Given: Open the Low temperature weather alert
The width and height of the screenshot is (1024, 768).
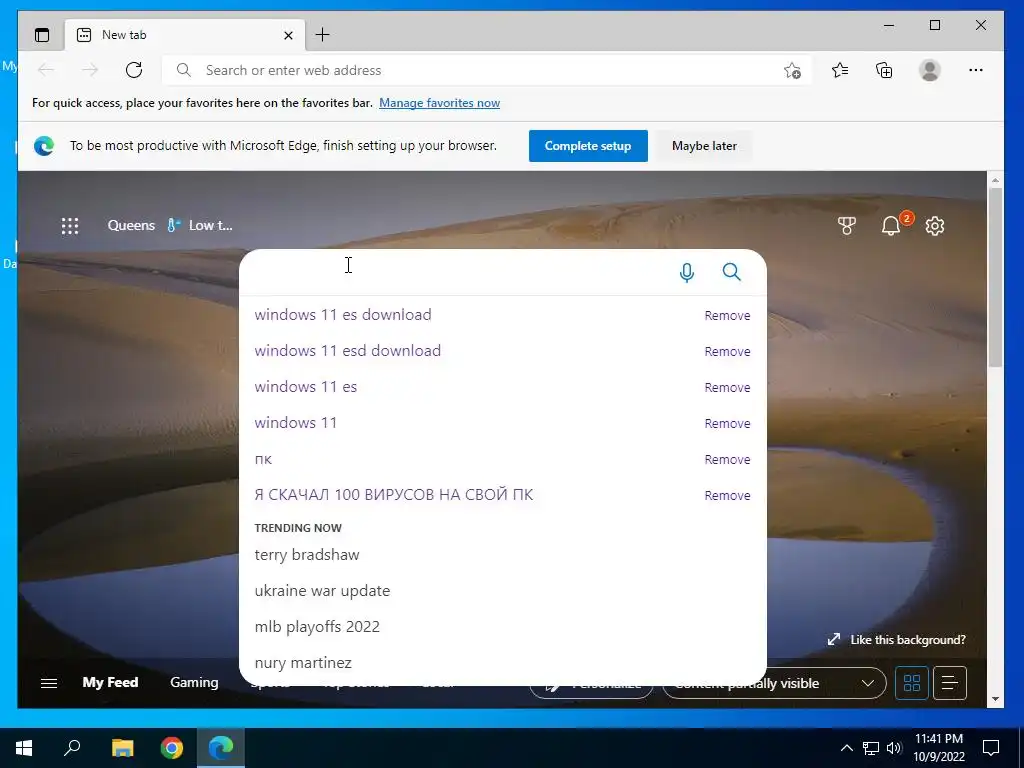Looking at the screenshot, I should point(200,225).
